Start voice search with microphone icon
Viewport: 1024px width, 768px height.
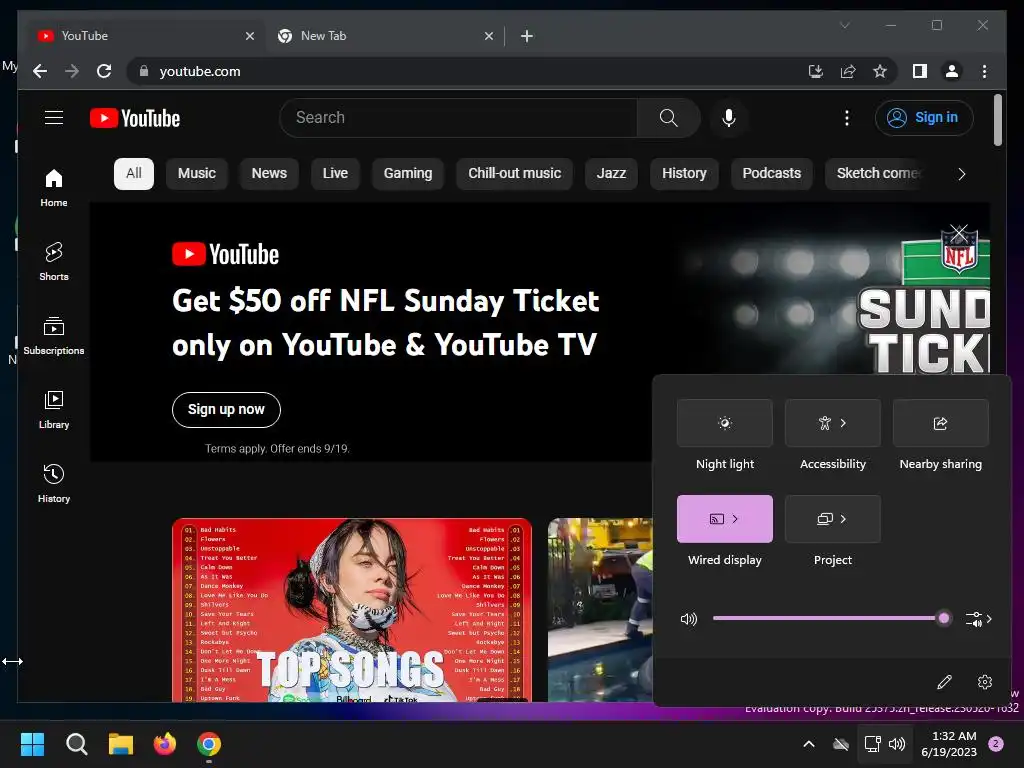[729, 118]
